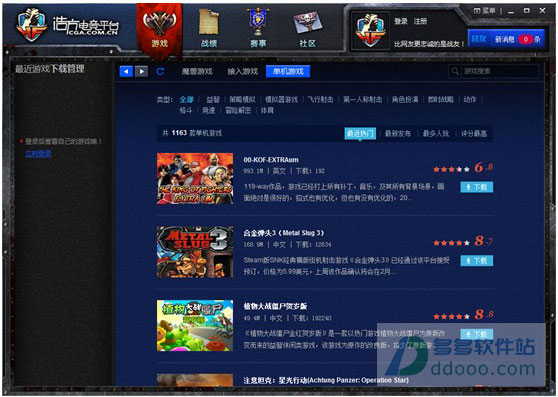Open the 合金弹头3 (Metal Slug 3) title
The height and width of the screenshot is (397, 558).
[x=284, y=233]
